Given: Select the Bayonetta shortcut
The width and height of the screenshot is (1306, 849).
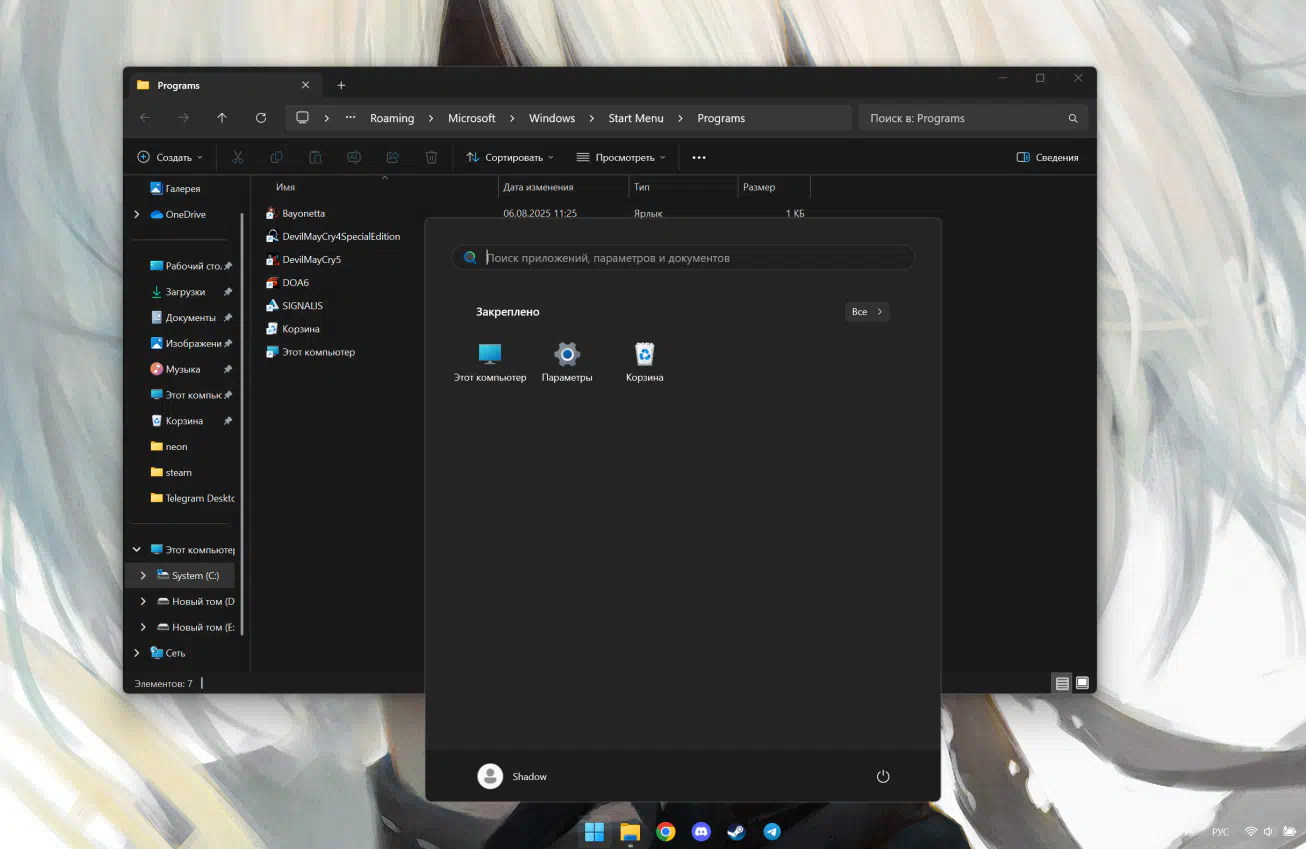Looking at the screenshot, I should 304,213.
